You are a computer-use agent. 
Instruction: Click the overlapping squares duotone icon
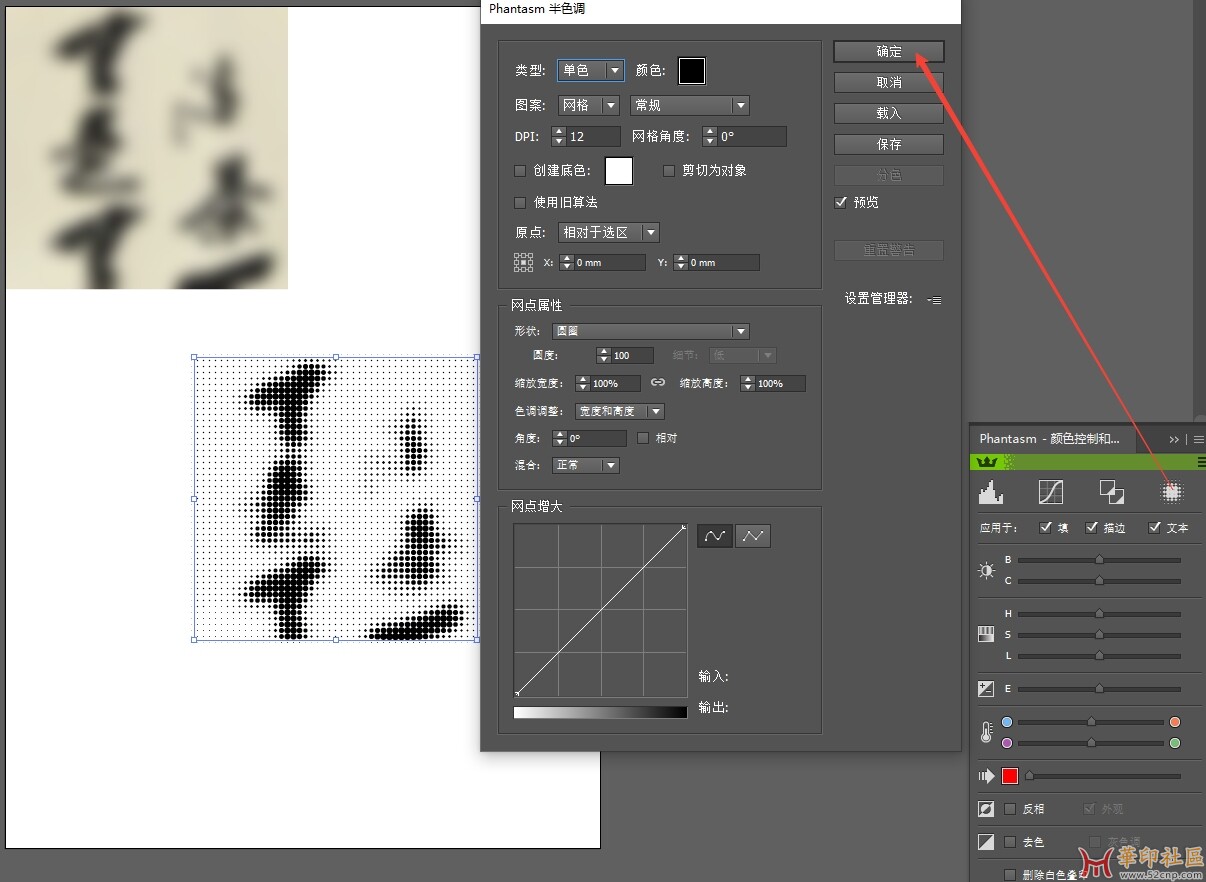(x=1111, y=491)
